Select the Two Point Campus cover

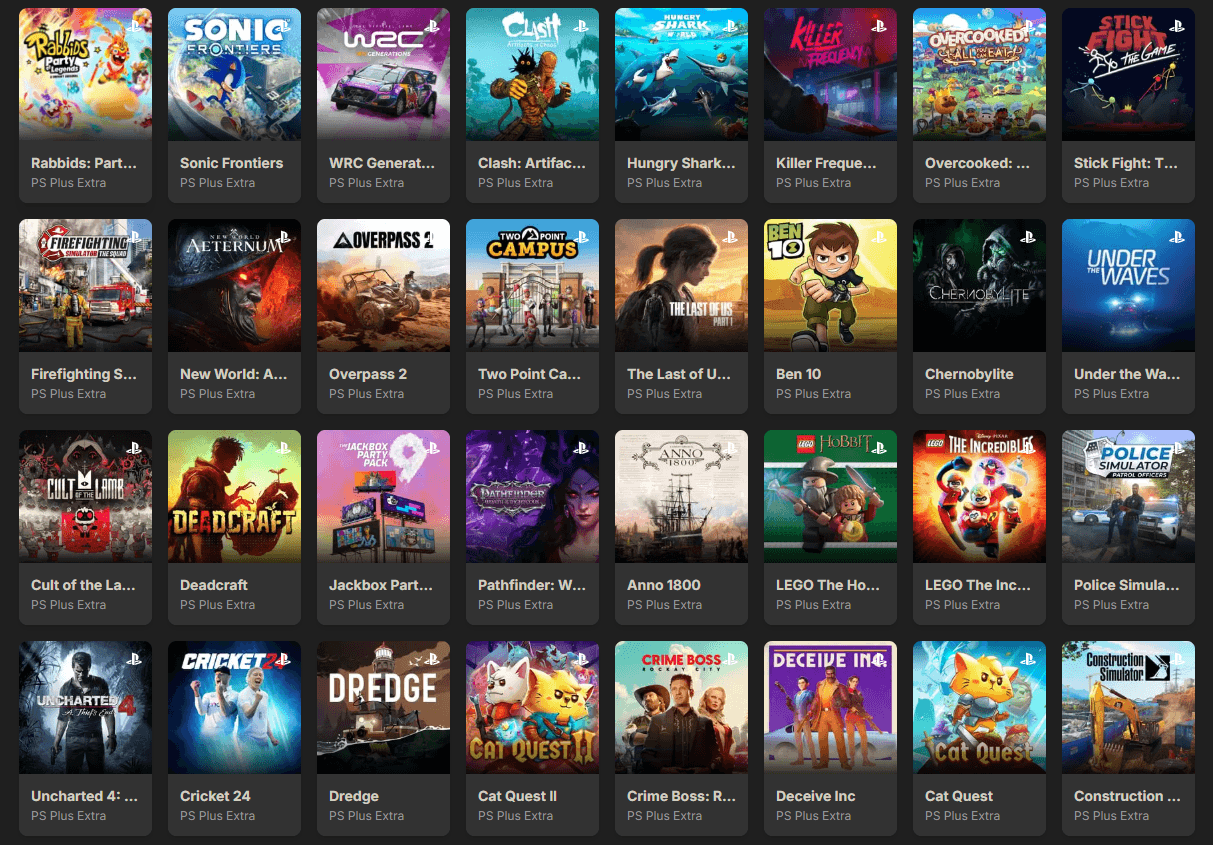532,285
